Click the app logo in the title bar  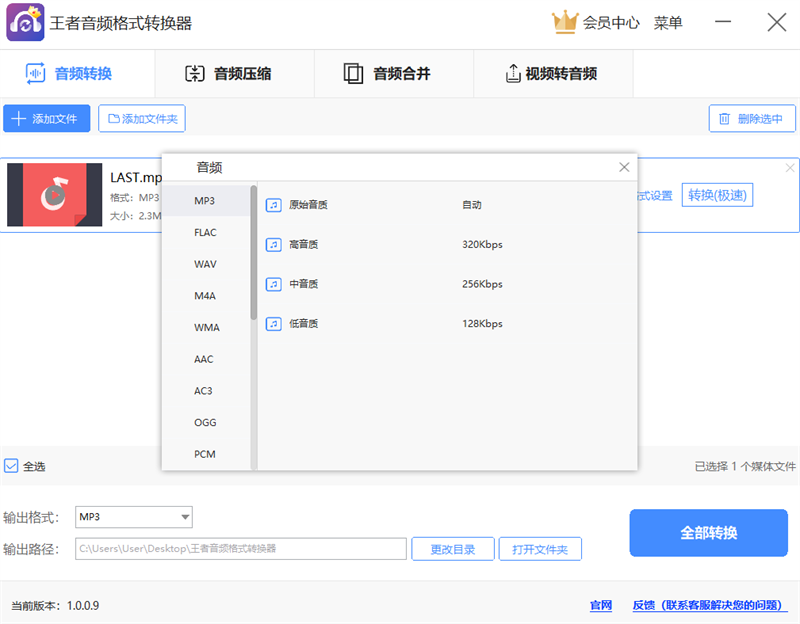click(x=24, y=22)
